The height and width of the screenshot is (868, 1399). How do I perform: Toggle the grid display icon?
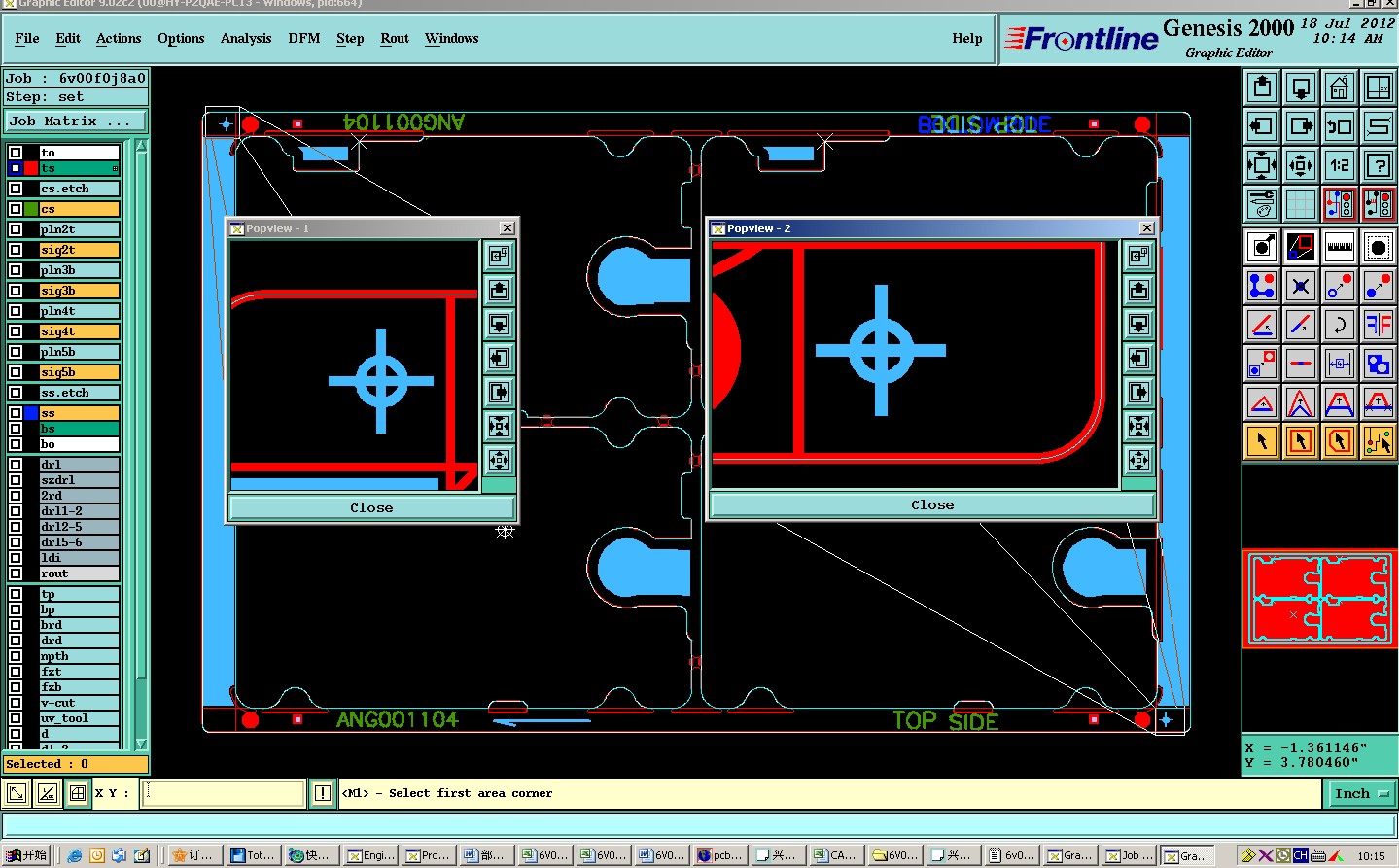1301,204
